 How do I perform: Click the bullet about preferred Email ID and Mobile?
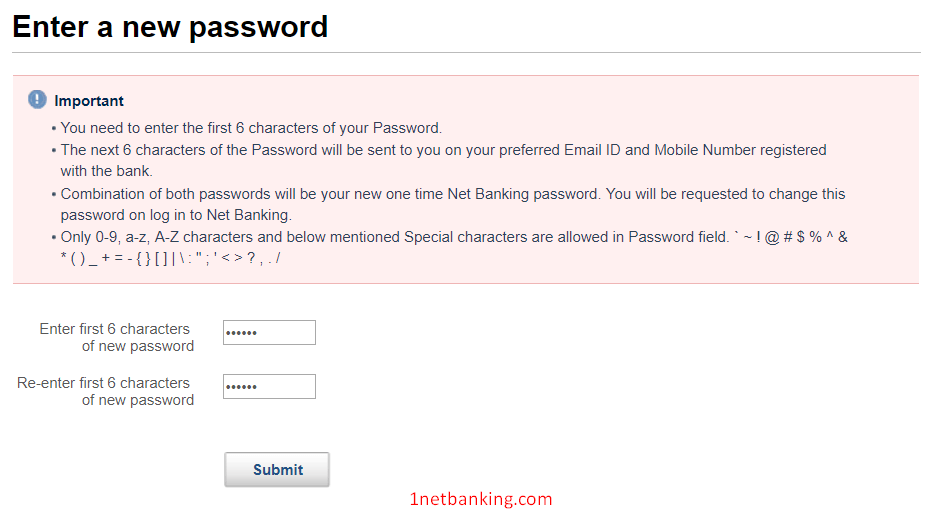coord(439,160)
